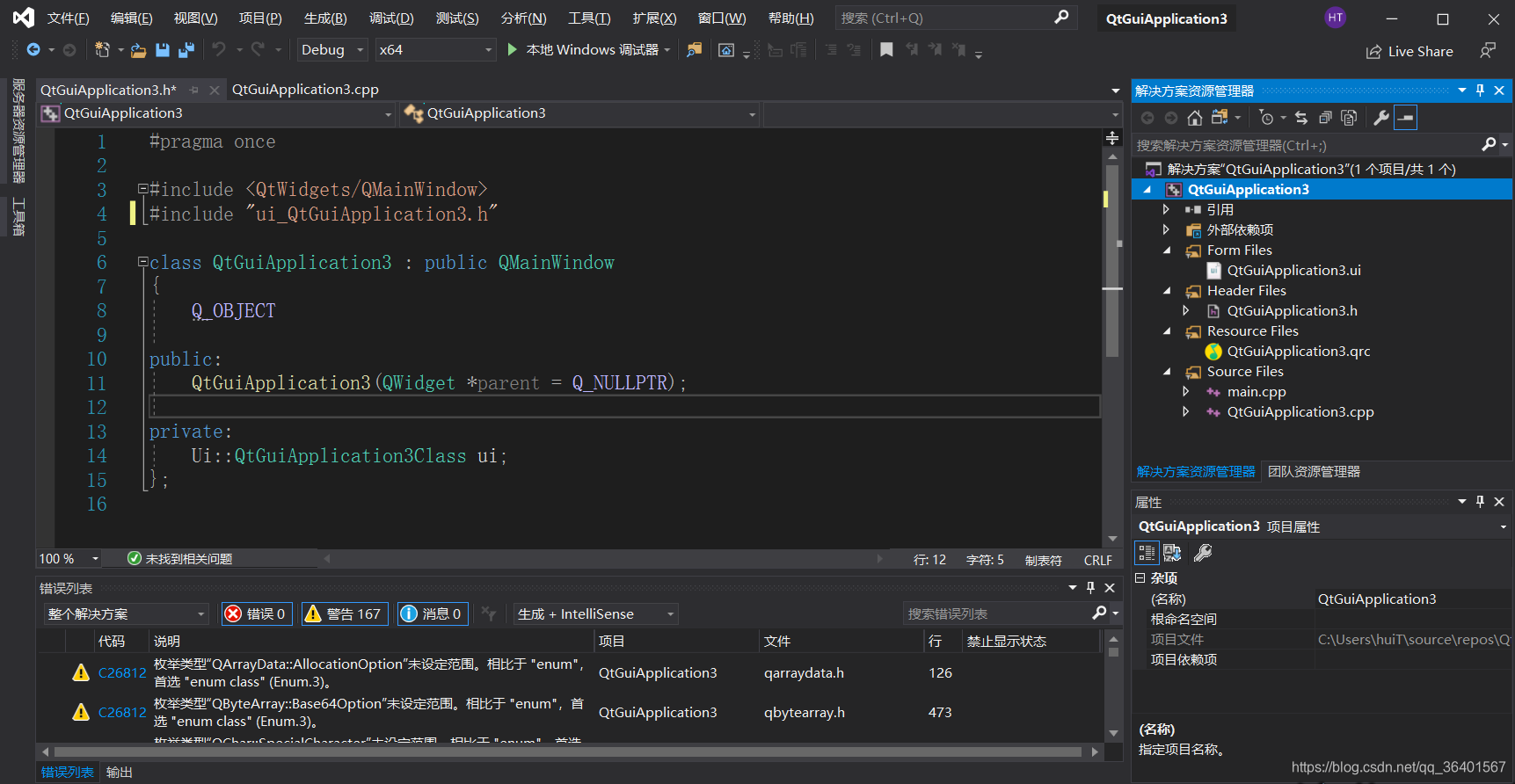Pin the Solution Explorer panel

[1480, 91]
